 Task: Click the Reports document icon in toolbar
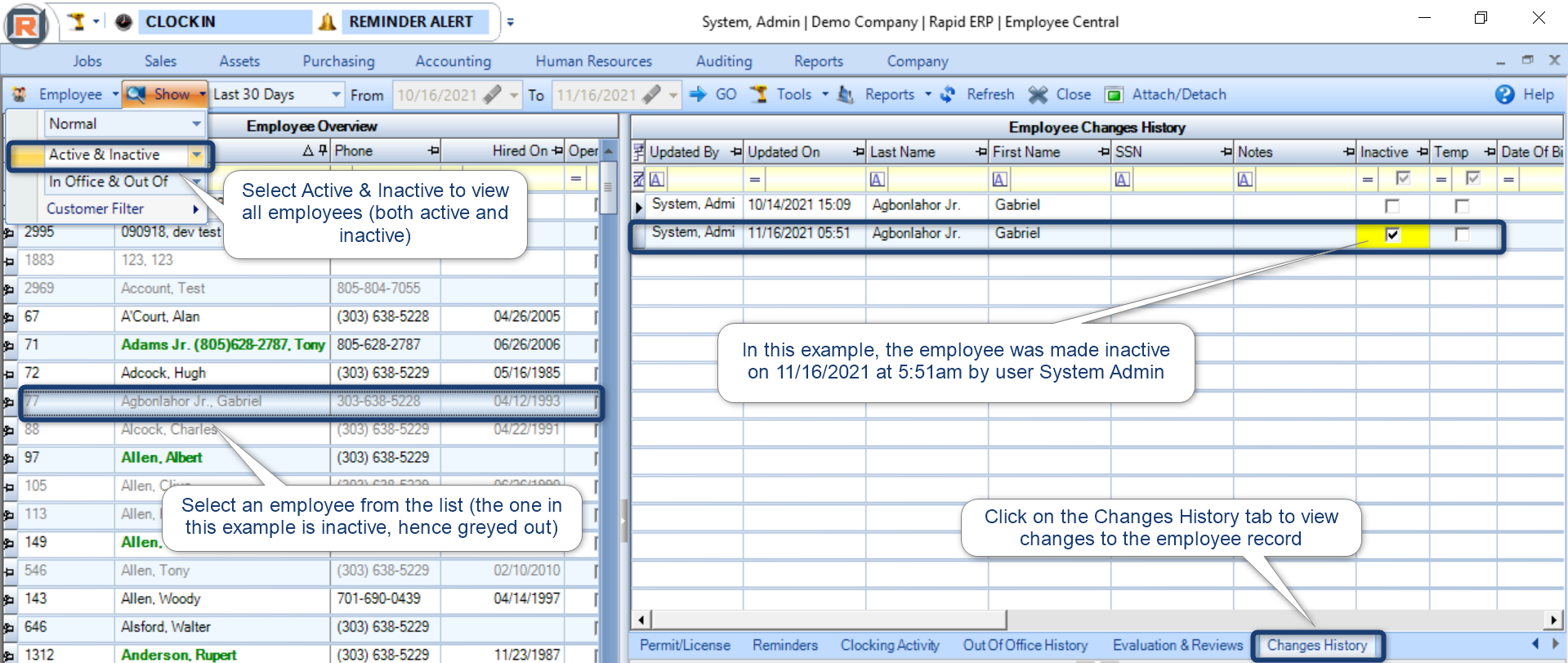[846, 95]
